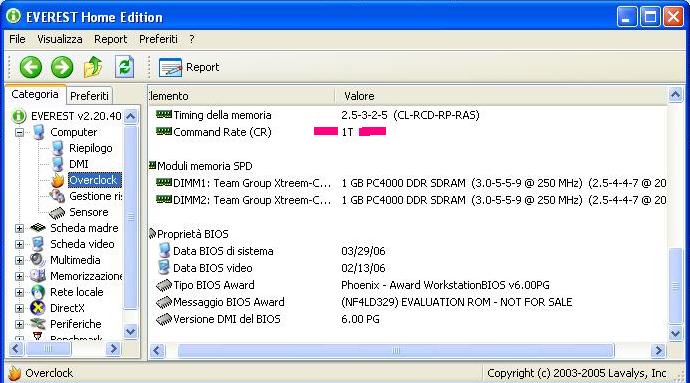Click the Multimedia speaker icon
This screenshot has width=690, height=383.
coord(38,260)
